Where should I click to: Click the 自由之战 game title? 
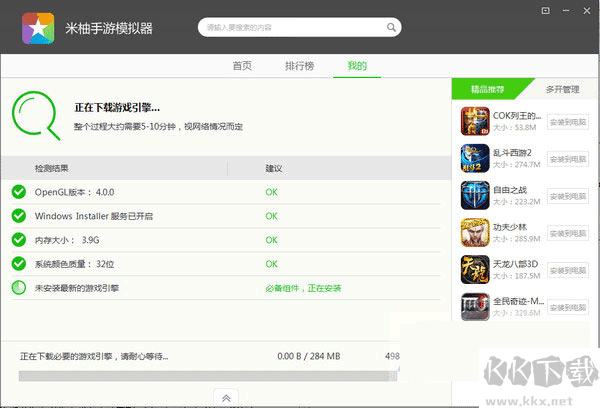click(x=510, y=190)
